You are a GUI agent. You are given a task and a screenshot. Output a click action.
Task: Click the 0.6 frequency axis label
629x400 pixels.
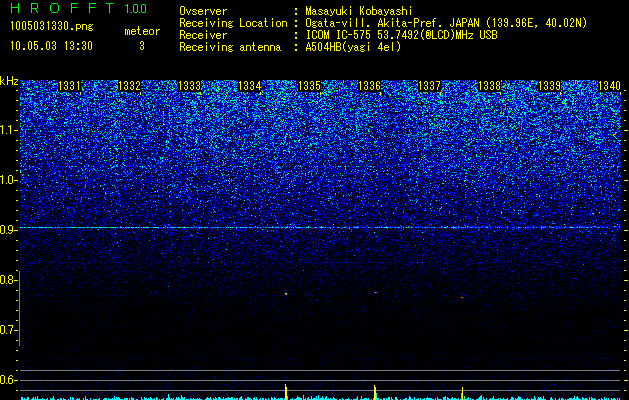pyautogui.click(x=6, y=380)
